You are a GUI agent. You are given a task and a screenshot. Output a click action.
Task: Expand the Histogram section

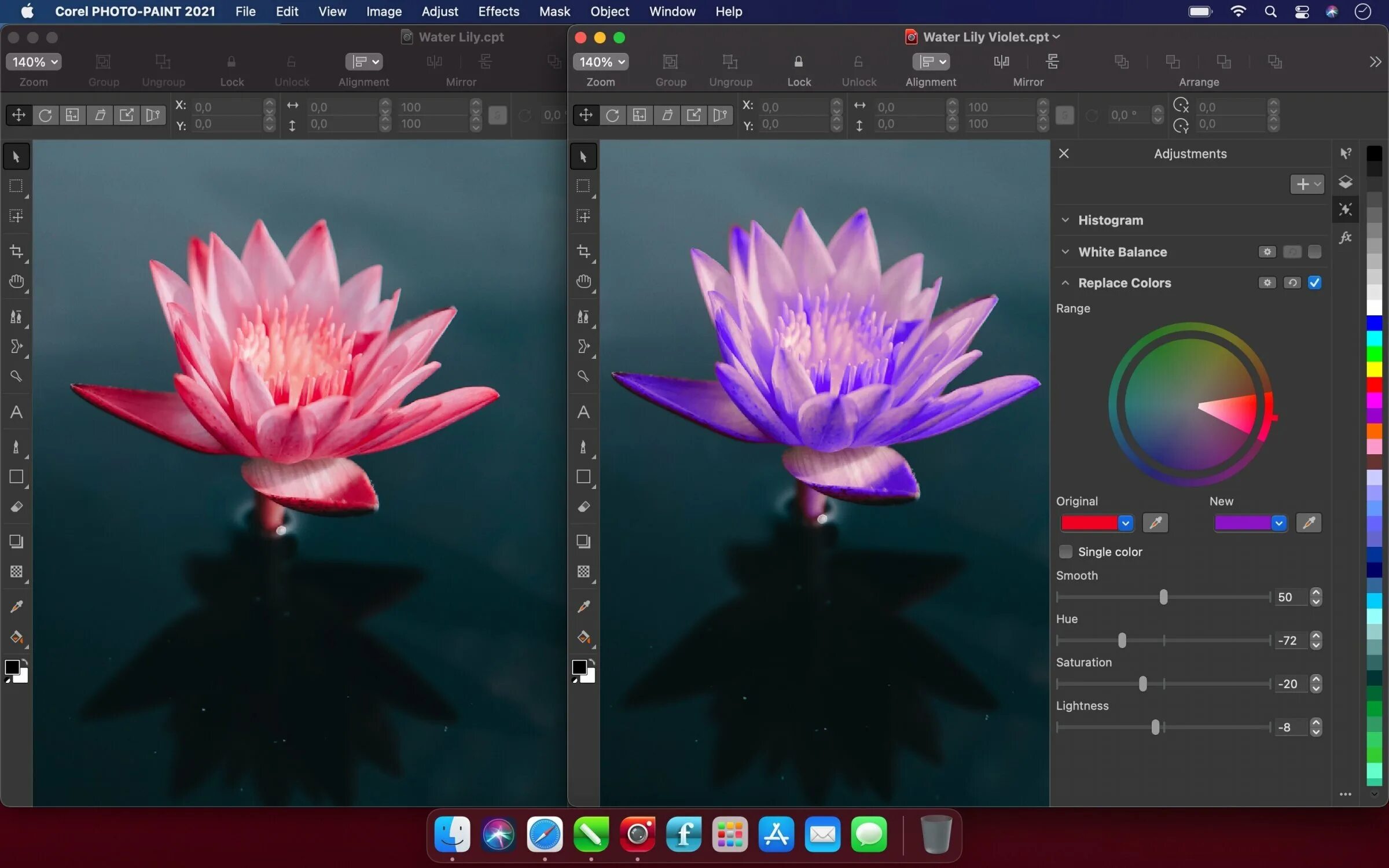1065,220
